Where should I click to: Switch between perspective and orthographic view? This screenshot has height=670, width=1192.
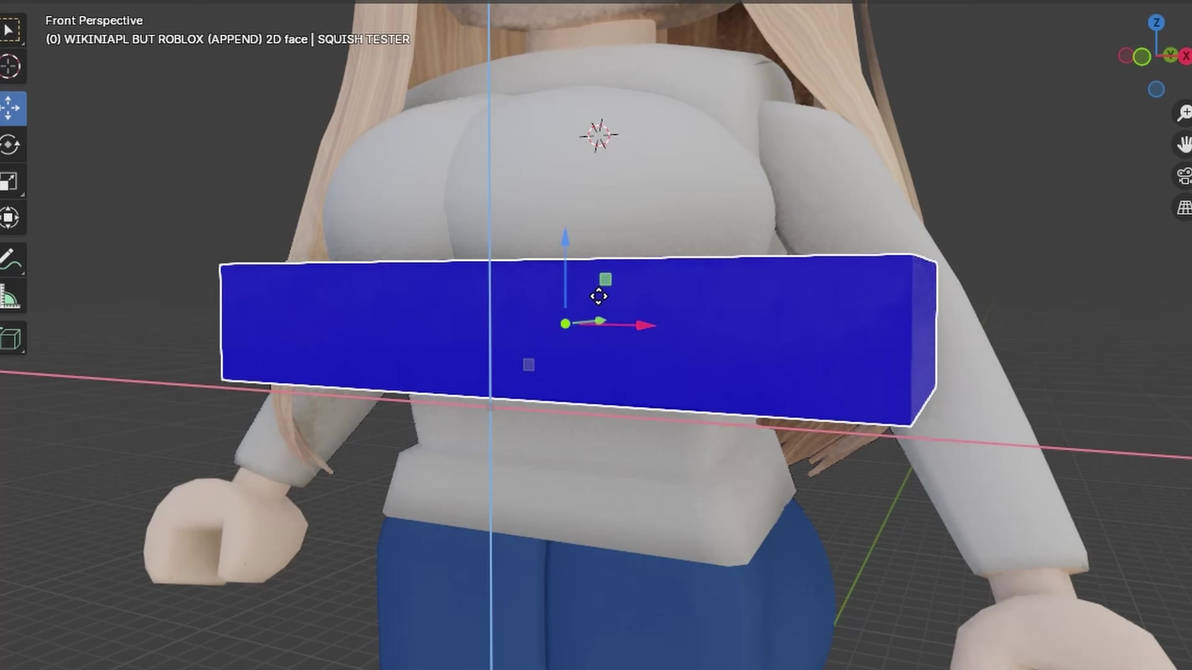(1183, 206)
